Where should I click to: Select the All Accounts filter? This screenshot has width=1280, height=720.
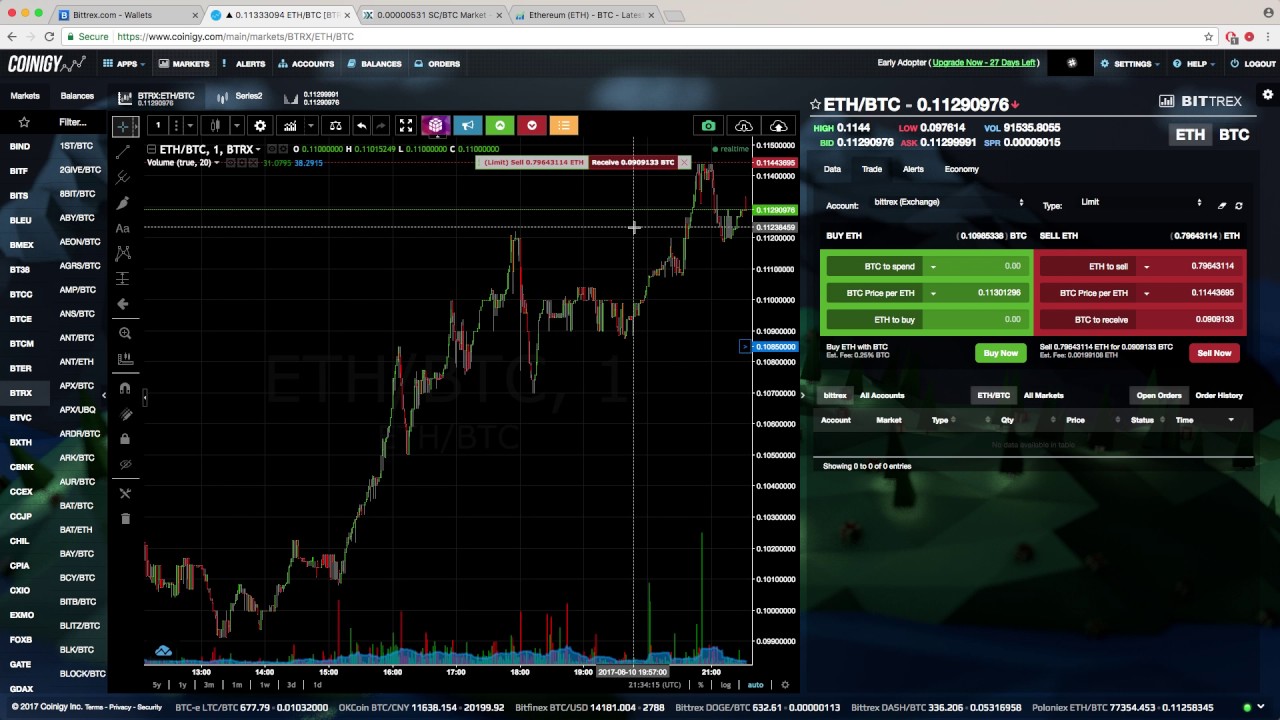coord(881,395)
